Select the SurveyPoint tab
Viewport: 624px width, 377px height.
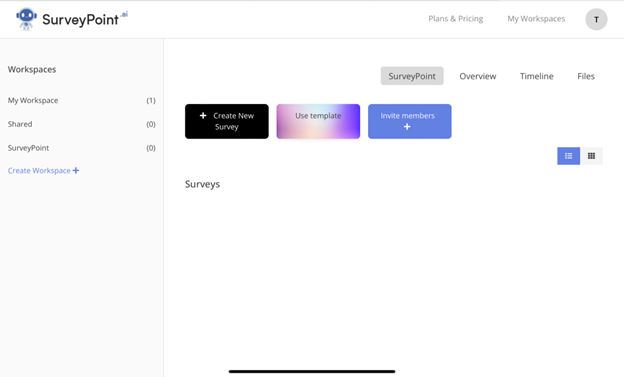pos(412,76)
